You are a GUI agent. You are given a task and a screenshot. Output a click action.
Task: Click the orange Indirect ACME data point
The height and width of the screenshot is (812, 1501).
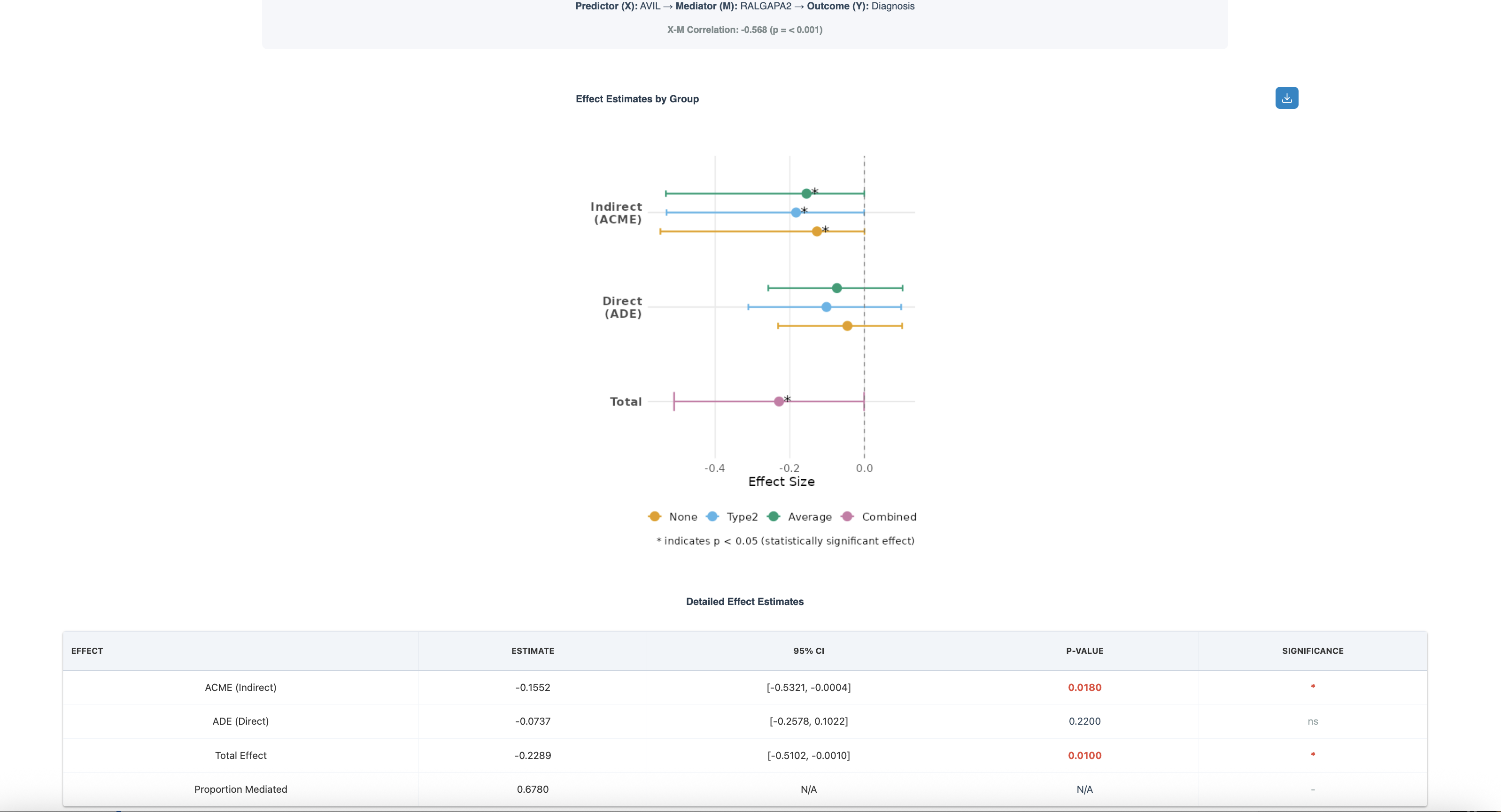[x=816, y=231]
